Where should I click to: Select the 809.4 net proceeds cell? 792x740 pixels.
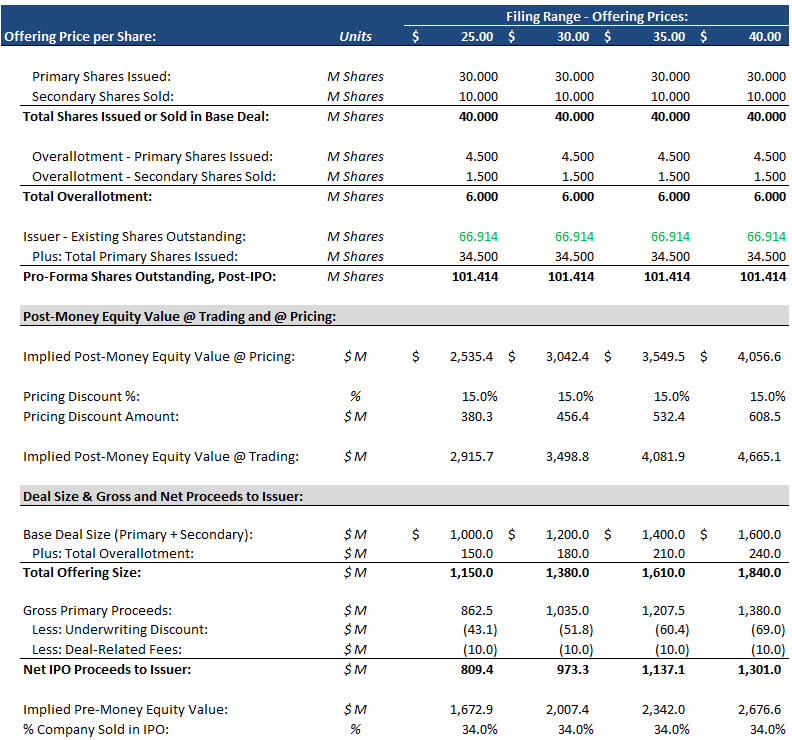(x=477, y=670)
